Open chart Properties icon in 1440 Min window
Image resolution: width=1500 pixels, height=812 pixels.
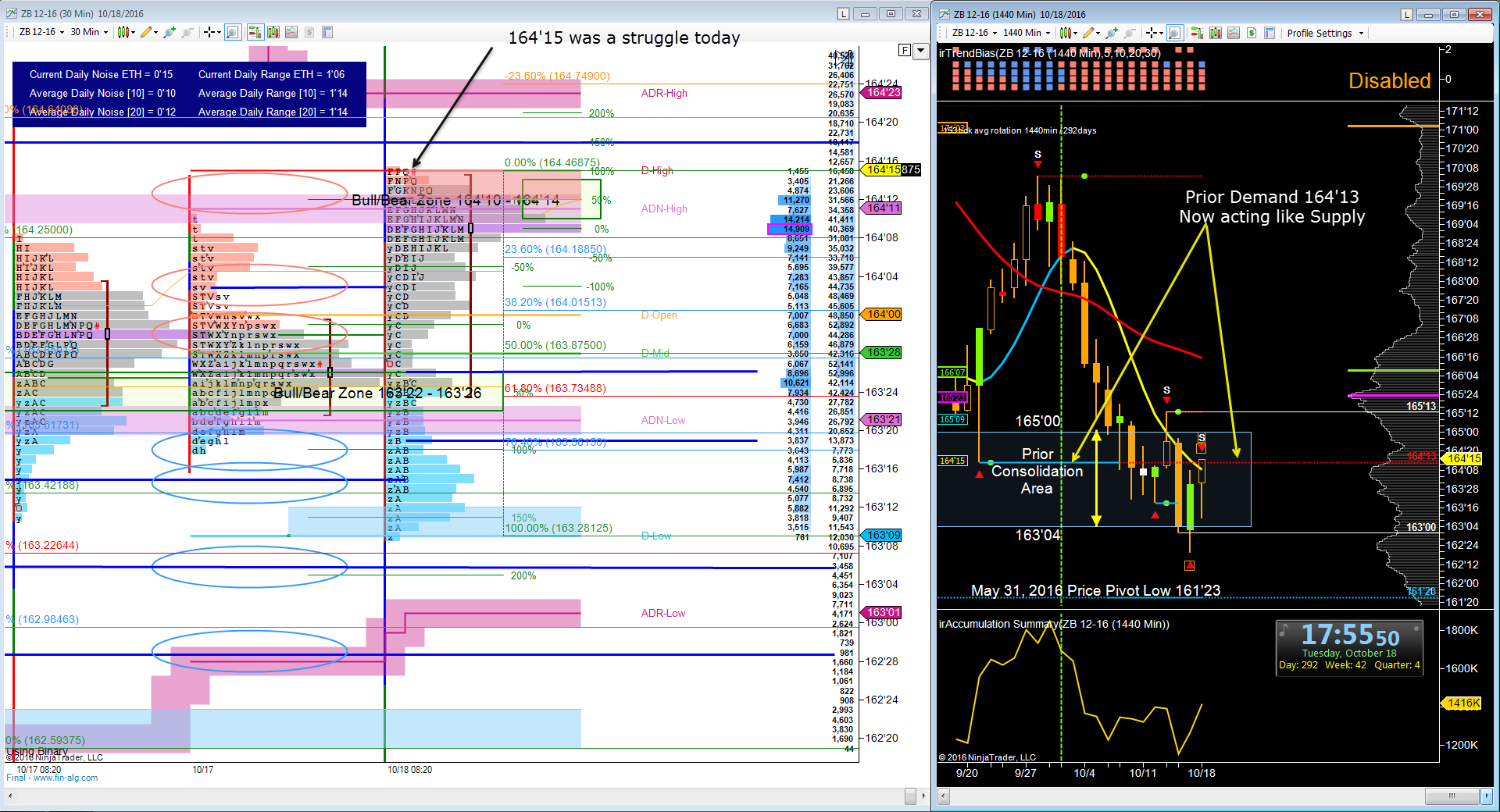pyautogui.click(x=1270, y=33)
